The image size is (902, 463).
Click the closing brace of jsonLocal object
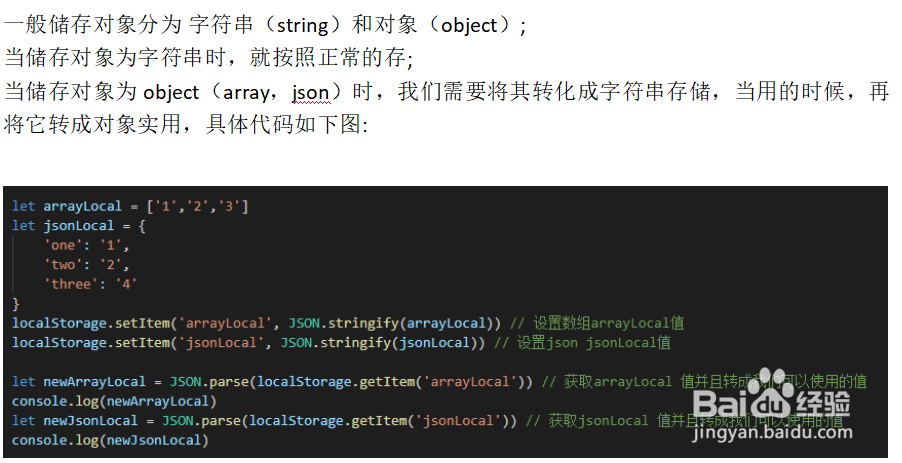click(16, 303)
